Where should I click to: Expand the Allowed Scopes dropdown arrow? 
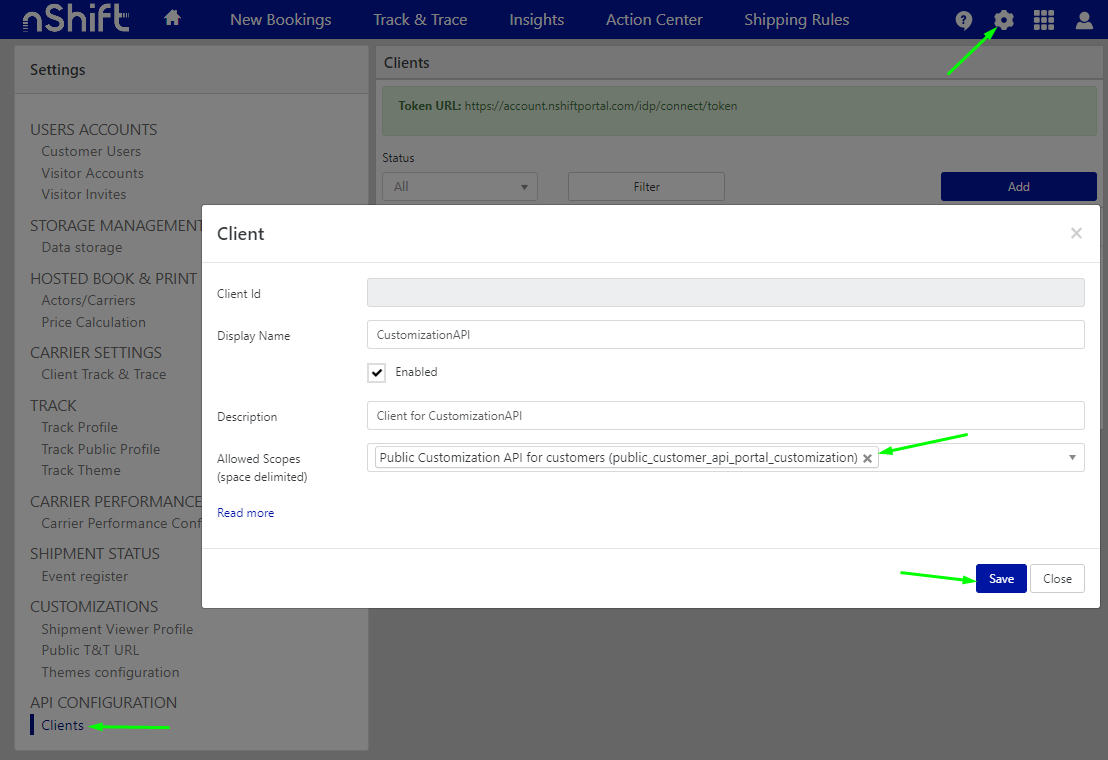click(1072, 457)
